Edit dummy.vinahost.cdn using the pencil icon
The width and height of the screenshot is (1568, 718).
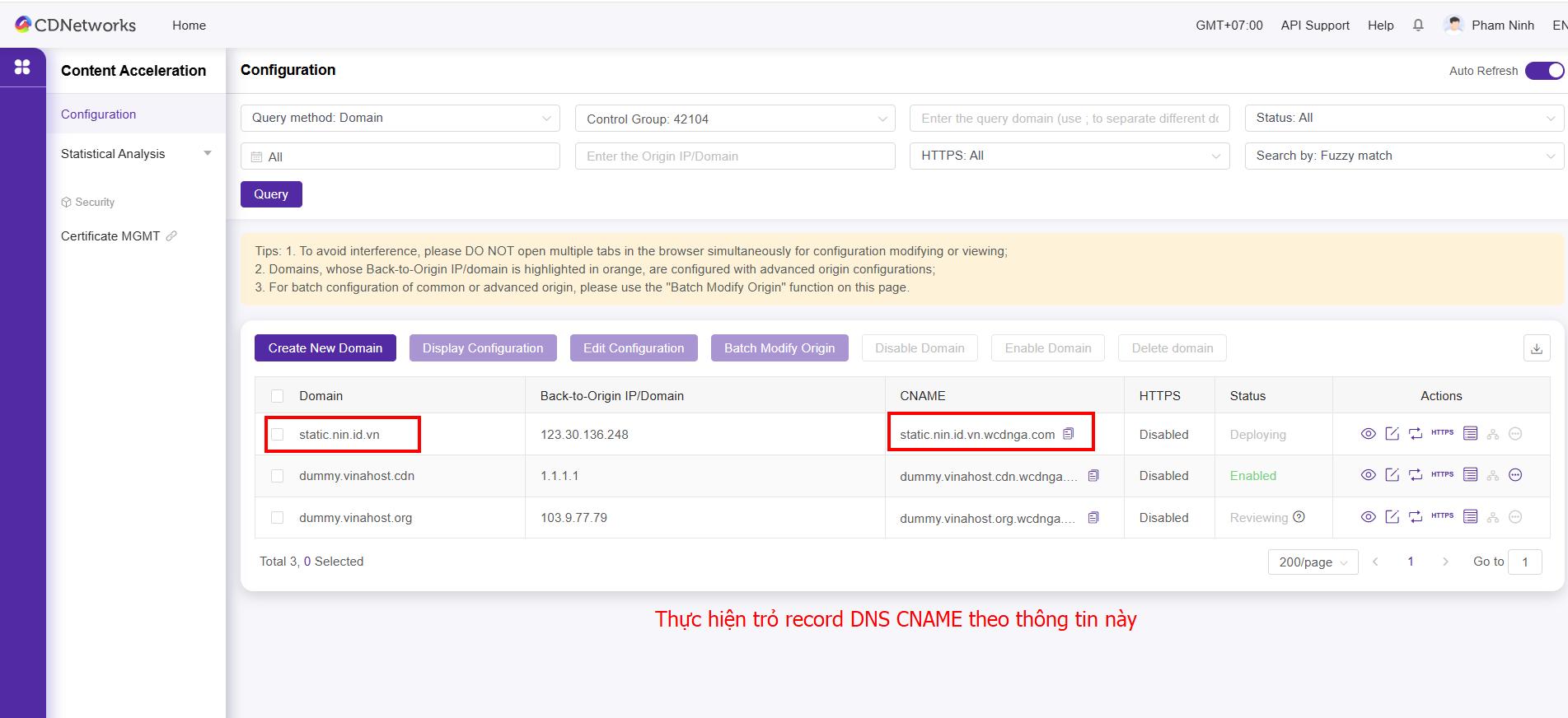click(x=1392, y=475)
